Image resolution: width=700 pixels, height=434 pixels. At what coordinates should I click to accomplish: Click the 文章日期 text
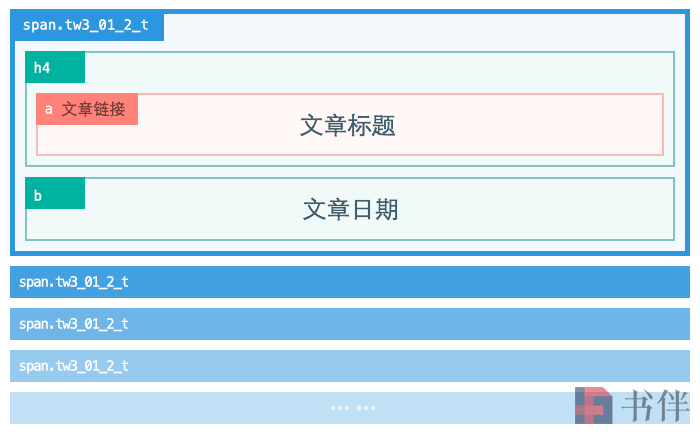(x=350, y=209)
